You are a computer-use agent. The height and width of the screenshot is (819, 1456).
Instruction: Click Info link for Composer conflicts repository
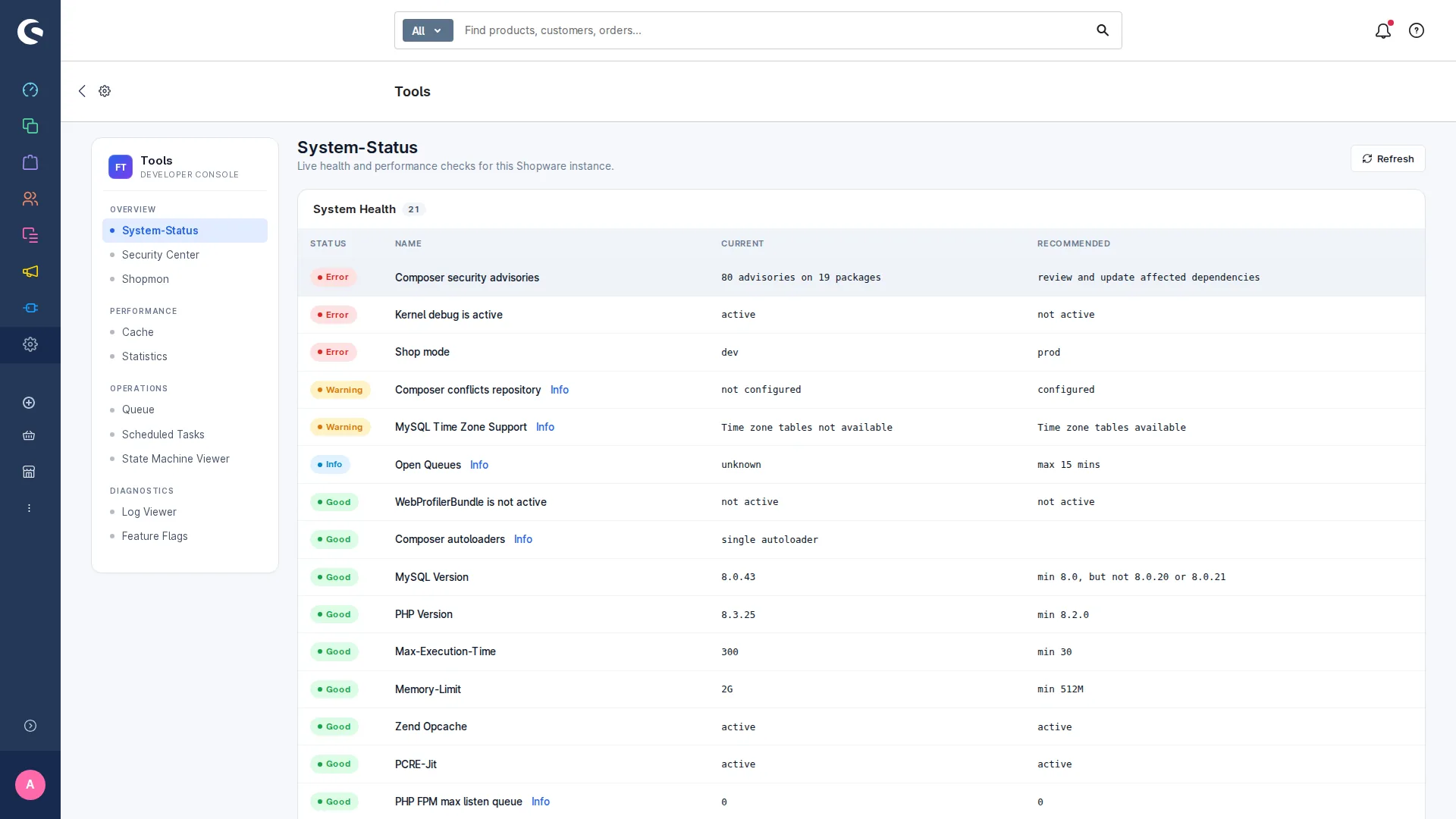pyautogui.click(x=560, y=390)
